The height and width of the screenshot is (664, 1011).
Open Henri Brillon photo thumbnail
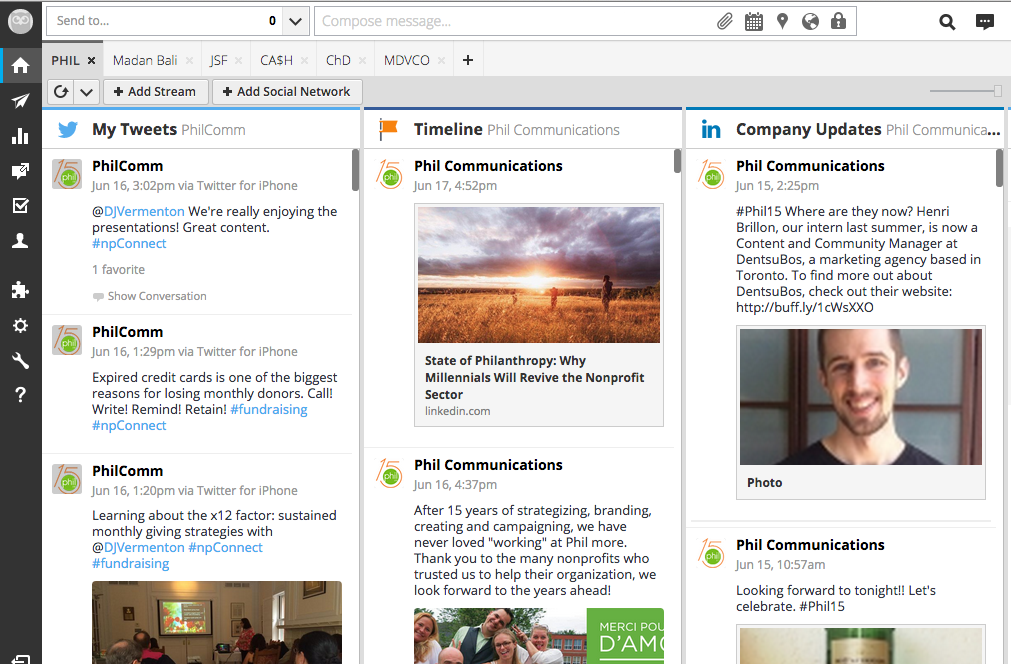tap(861, 397)
